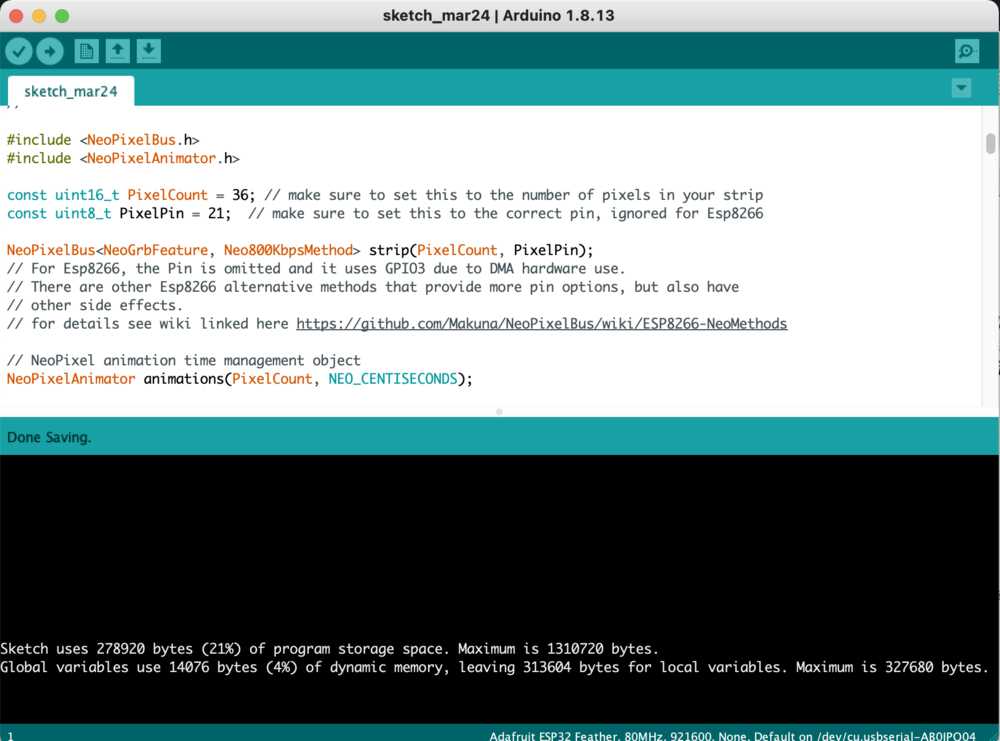
Task: Select the sketch_mar24 tab
Action: (x=71, y=91)
